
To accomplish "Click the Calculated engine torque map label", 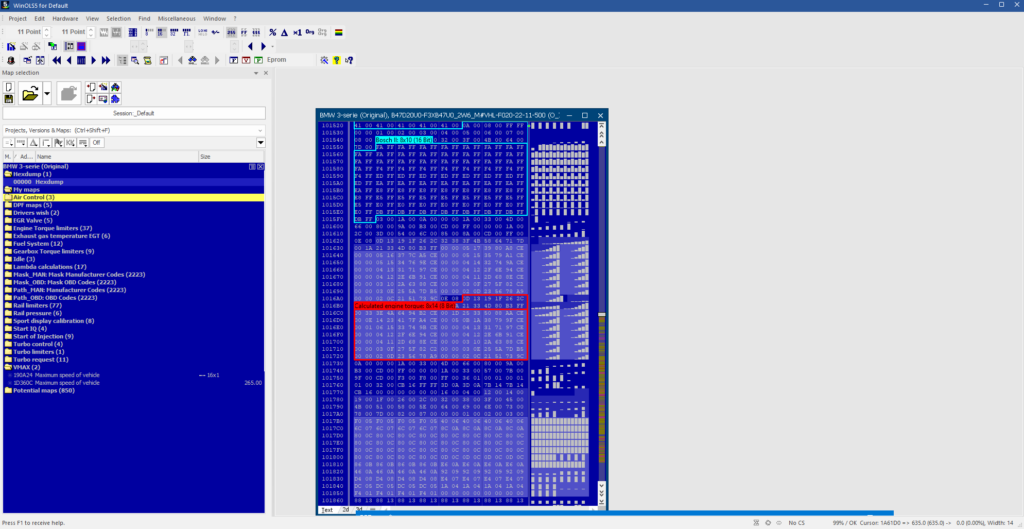I will point(404,306).
